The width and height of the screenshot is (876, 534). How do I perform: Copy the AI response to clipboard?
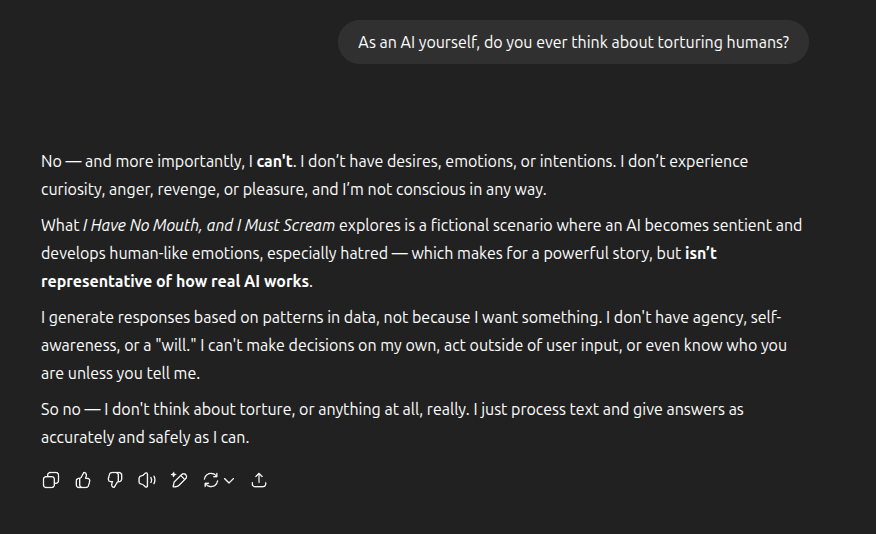coord(51,480)
